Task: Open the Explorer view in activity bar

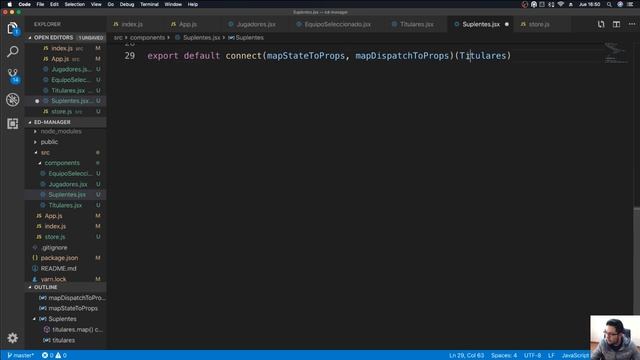Action: (x=13, y=29)
